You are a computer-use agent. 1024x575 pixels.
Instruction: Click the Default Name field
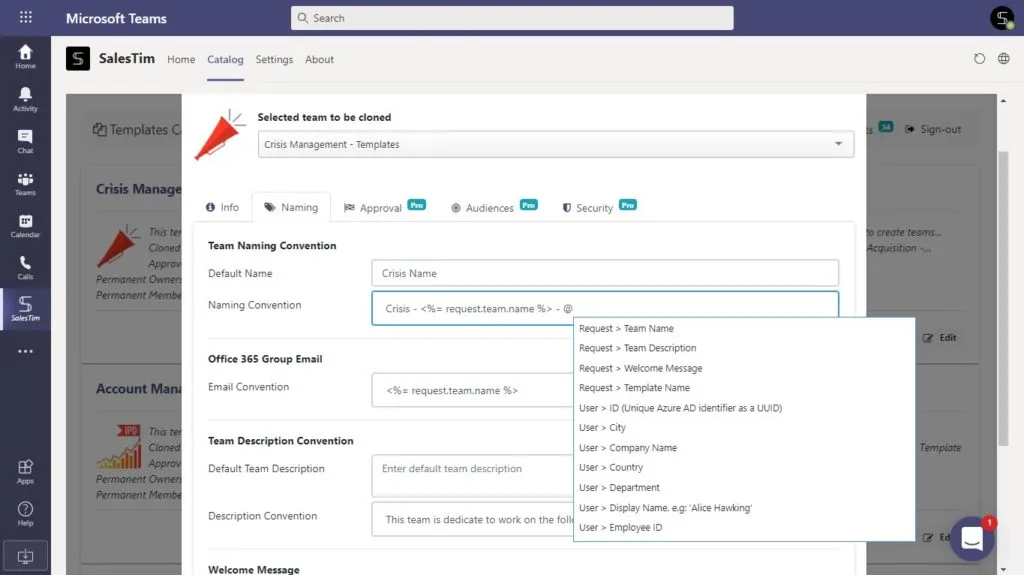[605, 273]
